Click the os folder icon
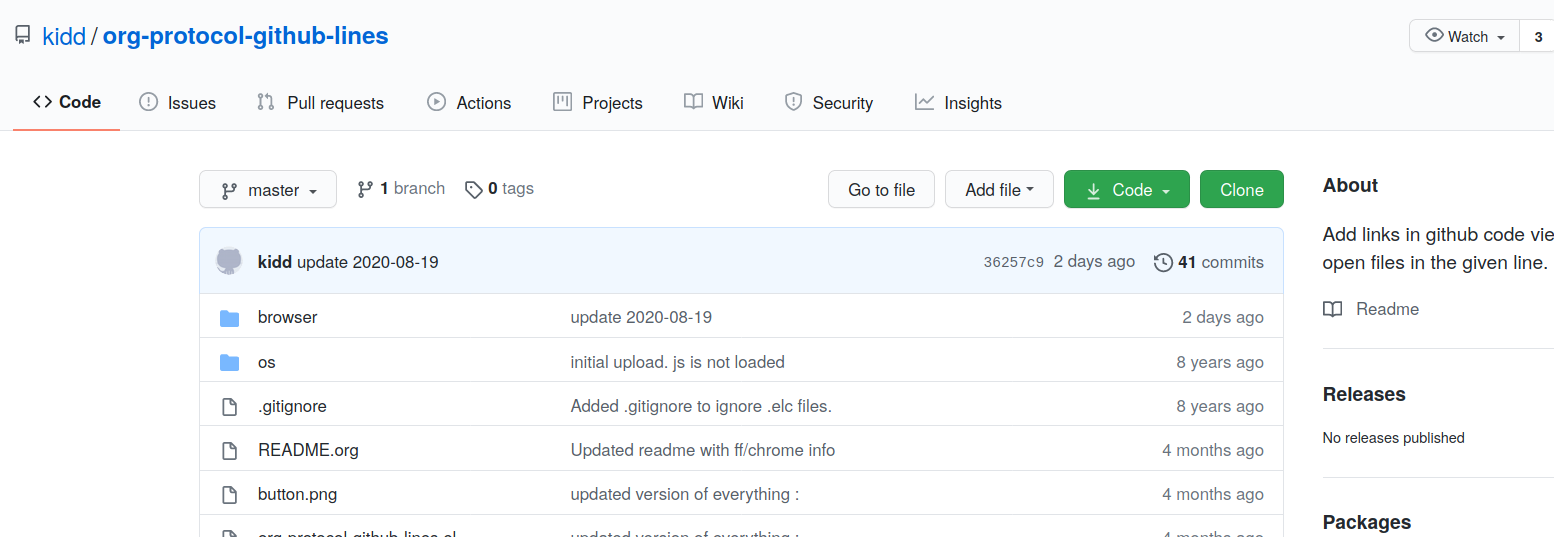This screenshot has width=1554, height=537. (x=229, y=362)
